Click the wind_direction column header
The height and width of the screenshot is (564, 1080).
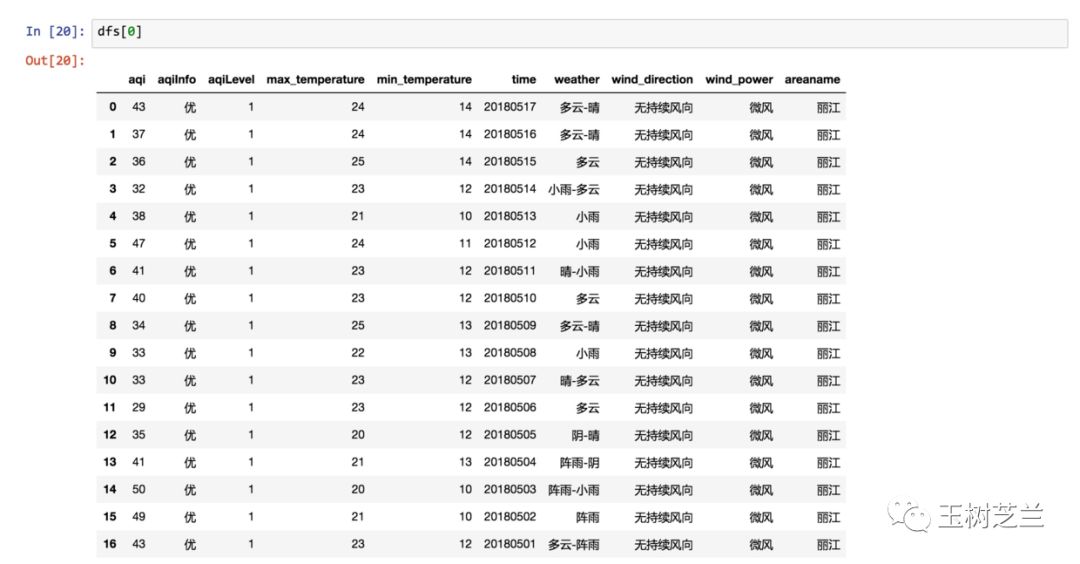652,80
